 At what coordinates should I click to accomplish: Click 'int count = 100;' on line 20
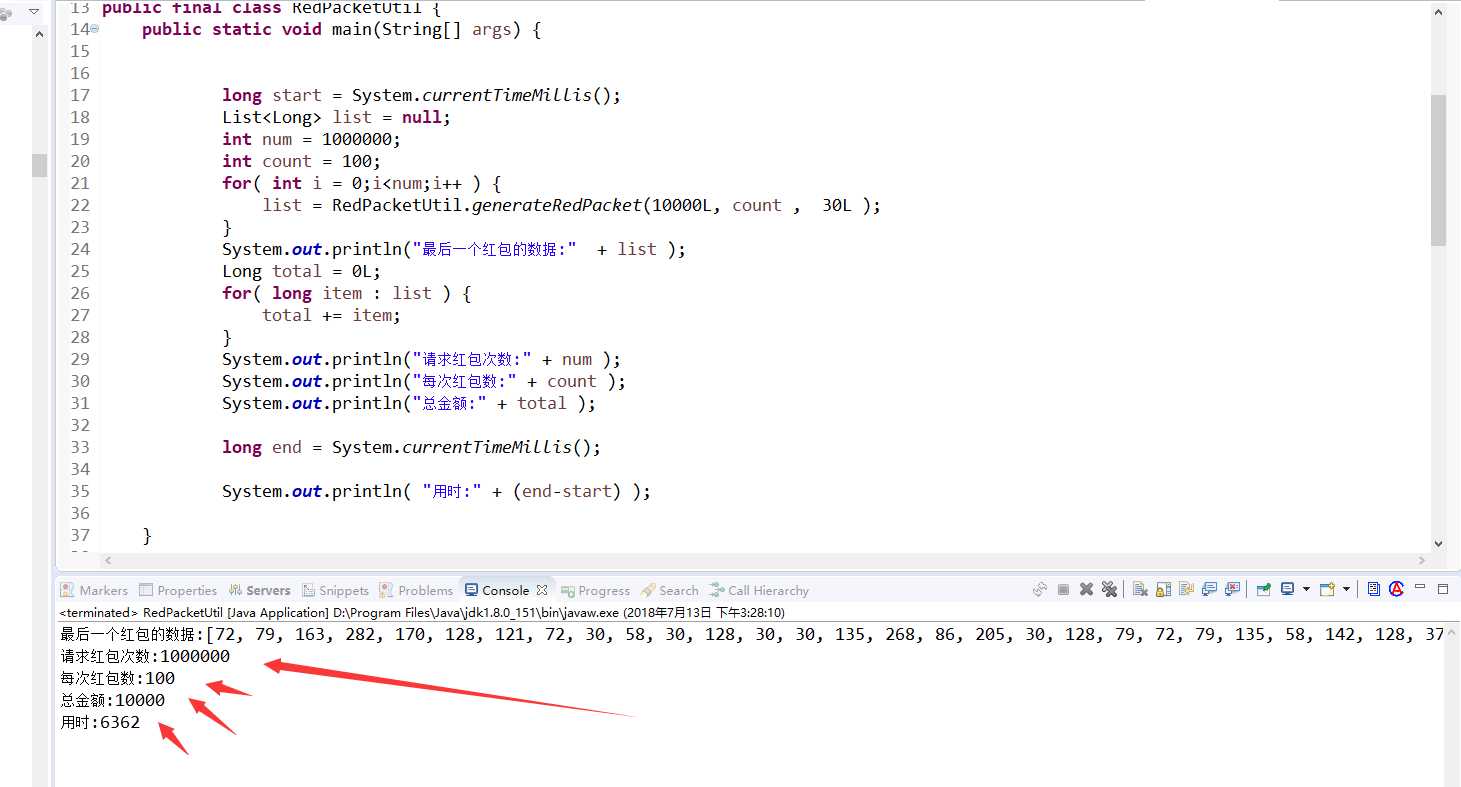pos(301,161)
